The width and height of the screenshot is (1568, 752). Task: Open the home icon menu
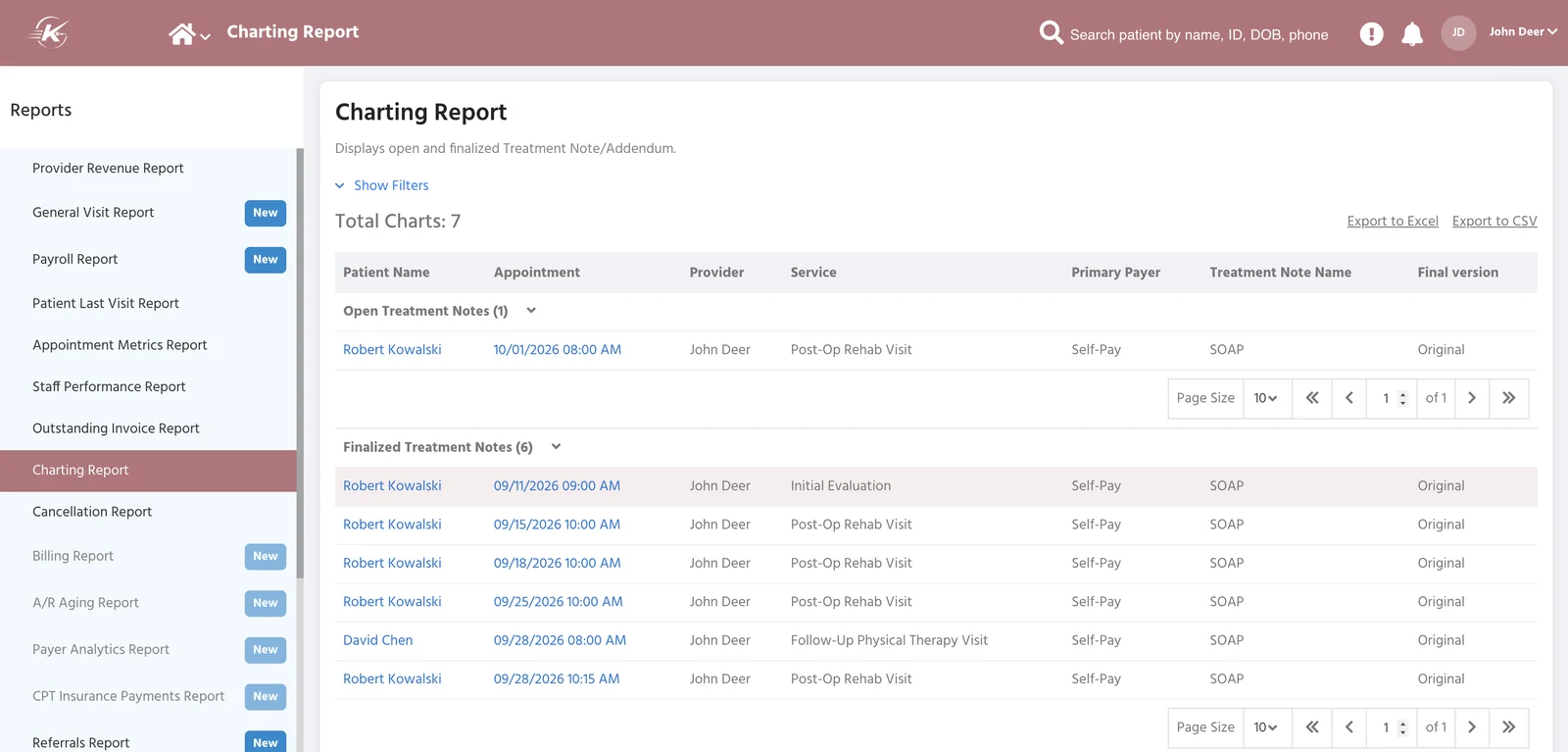[x=189, y=34]
